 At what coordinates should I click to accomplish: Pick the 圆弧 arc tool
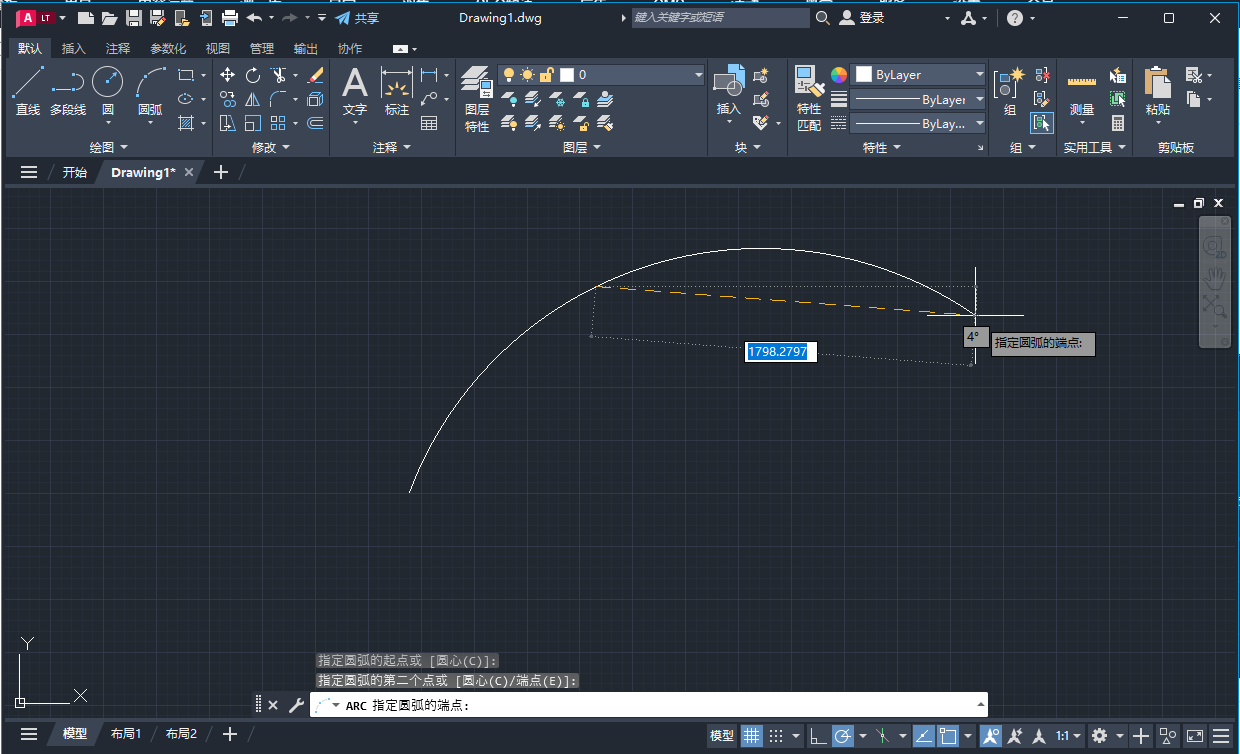(x=148, y=81)
